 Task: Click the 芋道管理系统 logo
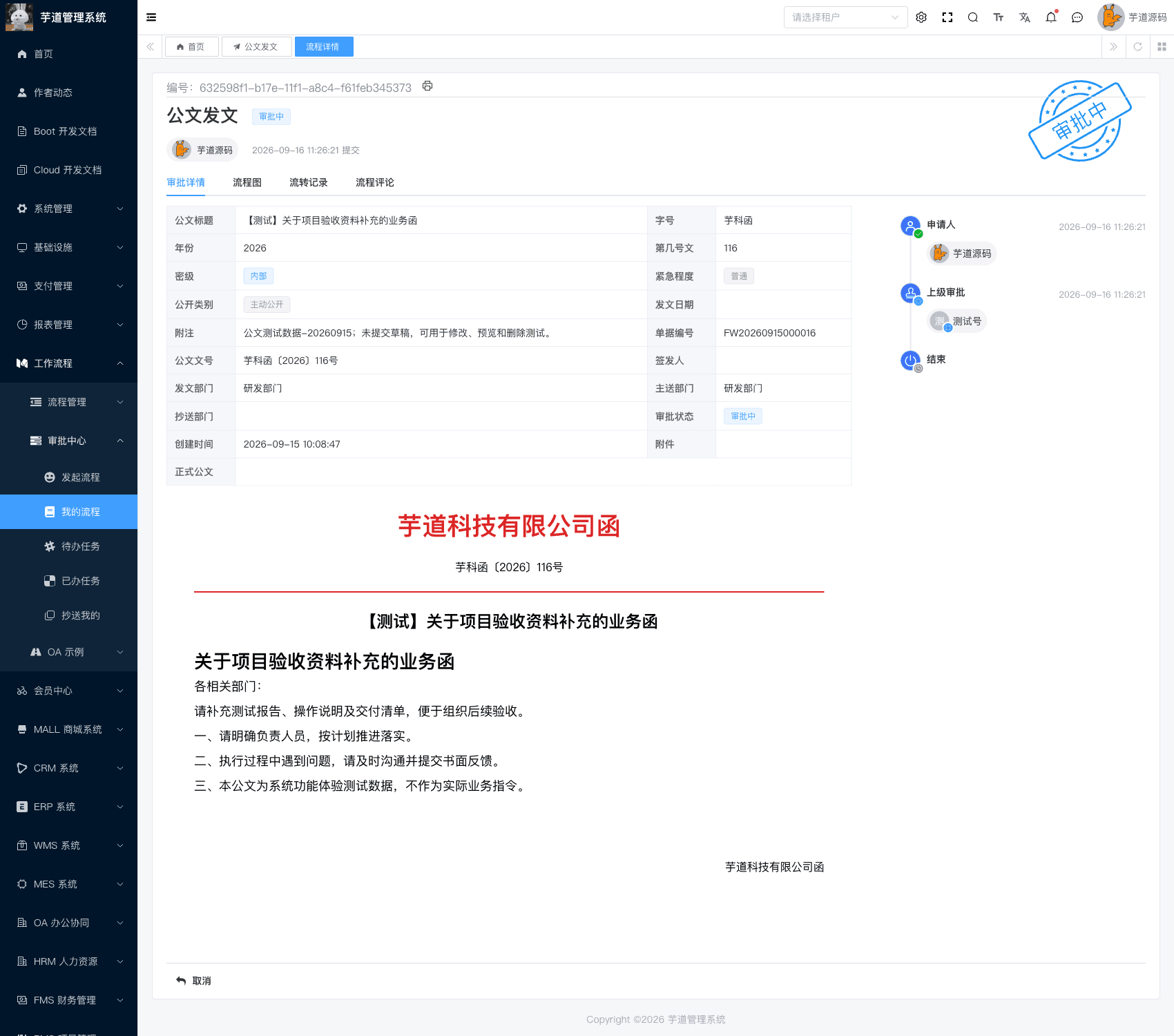[x=56, y=17]
